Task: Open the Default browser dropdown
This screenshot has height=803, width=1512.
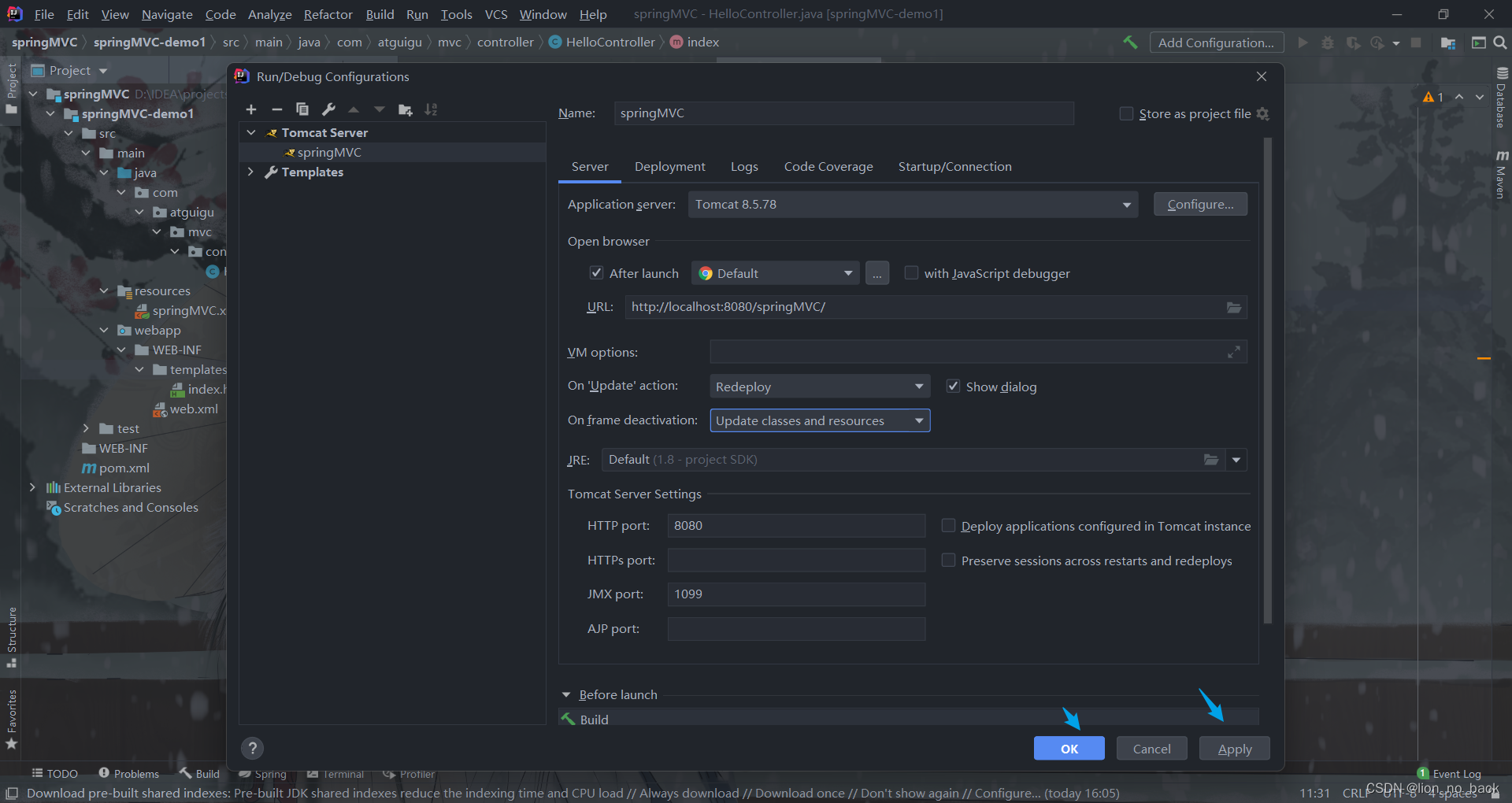Action: coord(776,273)
